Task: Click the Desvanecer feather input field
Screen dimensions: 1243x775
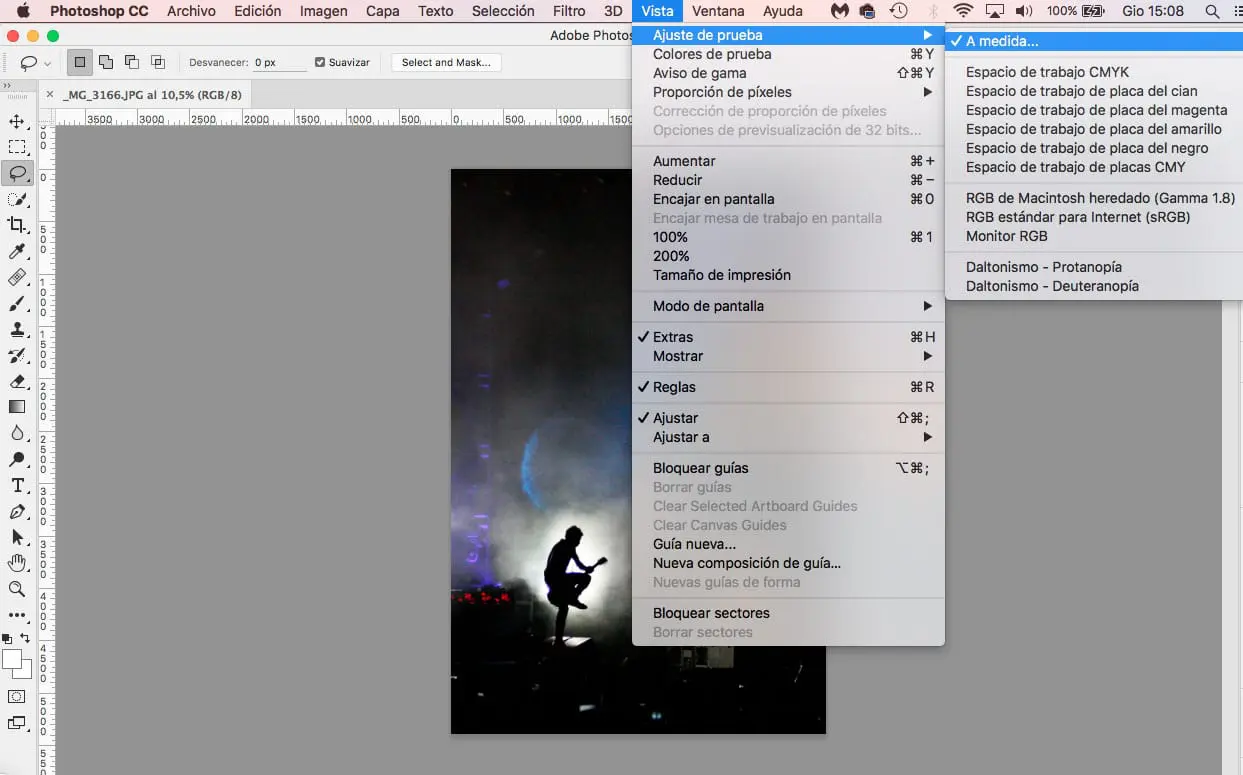Action: click(x=279, y=62)
